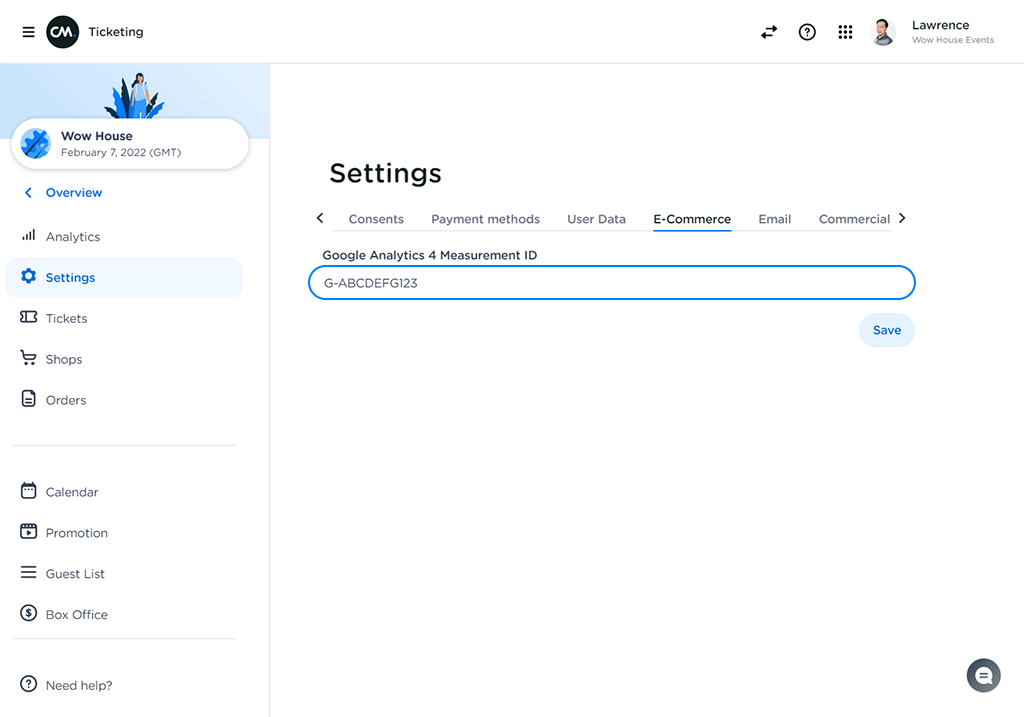Open the Calendar page
The width and height of the screenshot is (1024, 717).
pyautogui.click(x=72, y=492)
